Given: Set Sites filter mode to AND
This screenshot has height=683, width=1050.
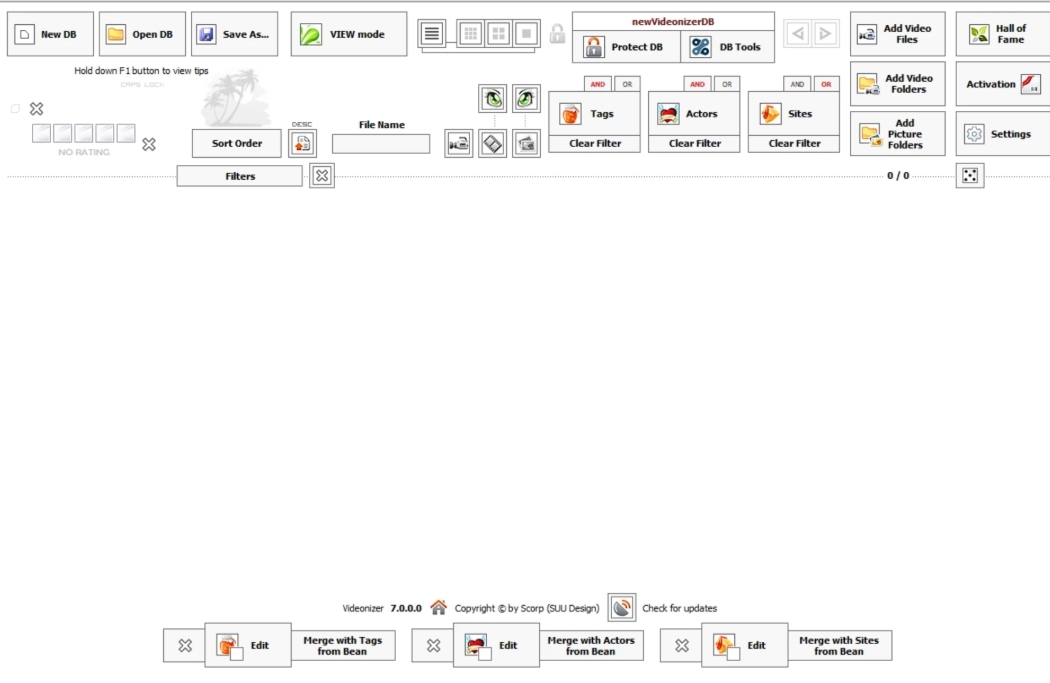Looking at the screenshot, I should point(798,84).
